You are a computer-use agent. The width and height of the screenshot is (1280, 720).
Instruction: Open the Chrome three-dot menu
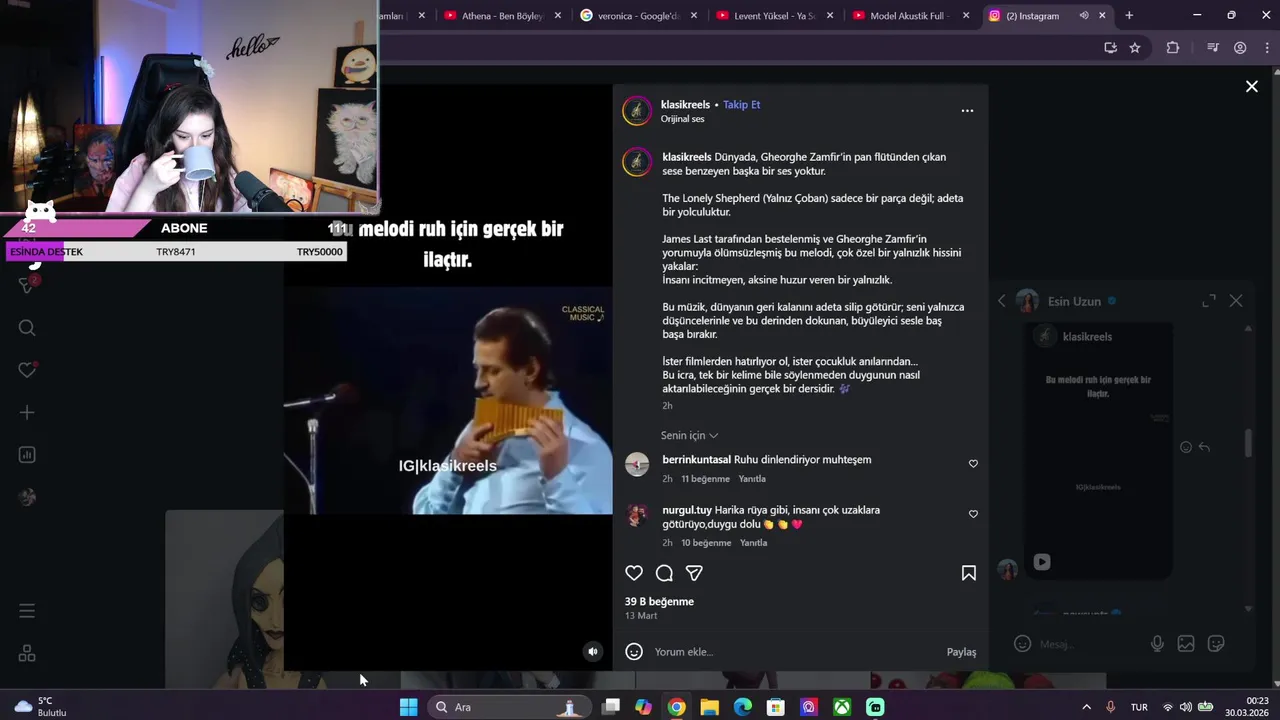coord(1266,47)
